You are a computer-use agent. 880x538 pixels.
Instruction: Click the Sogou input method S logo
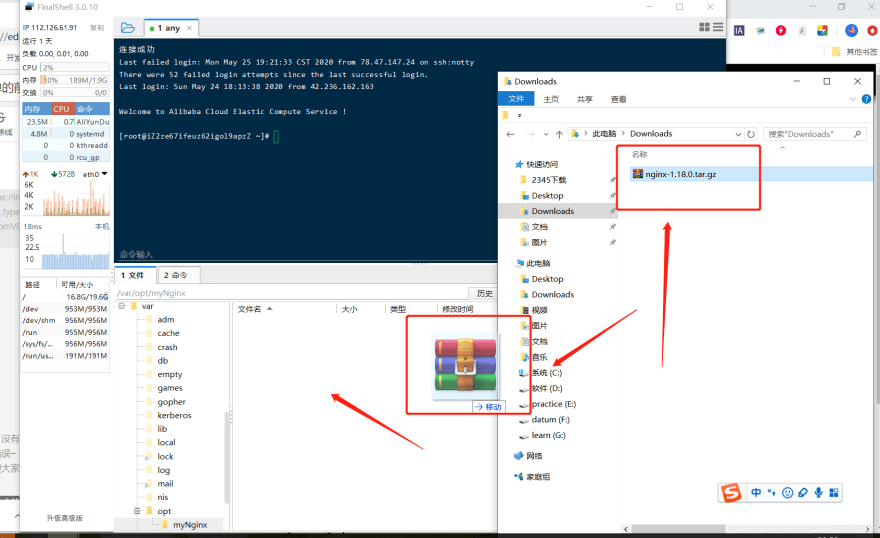tap(731, 493)
